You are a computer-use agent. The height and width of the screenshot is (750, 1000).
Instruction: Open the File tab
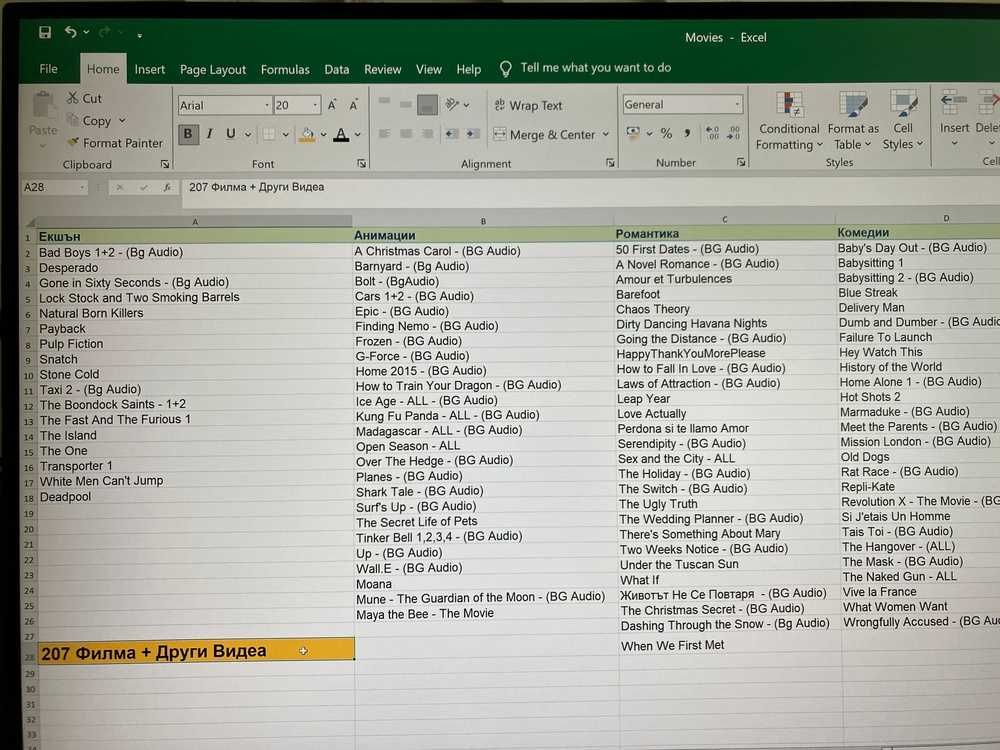(x=48, y=69)
